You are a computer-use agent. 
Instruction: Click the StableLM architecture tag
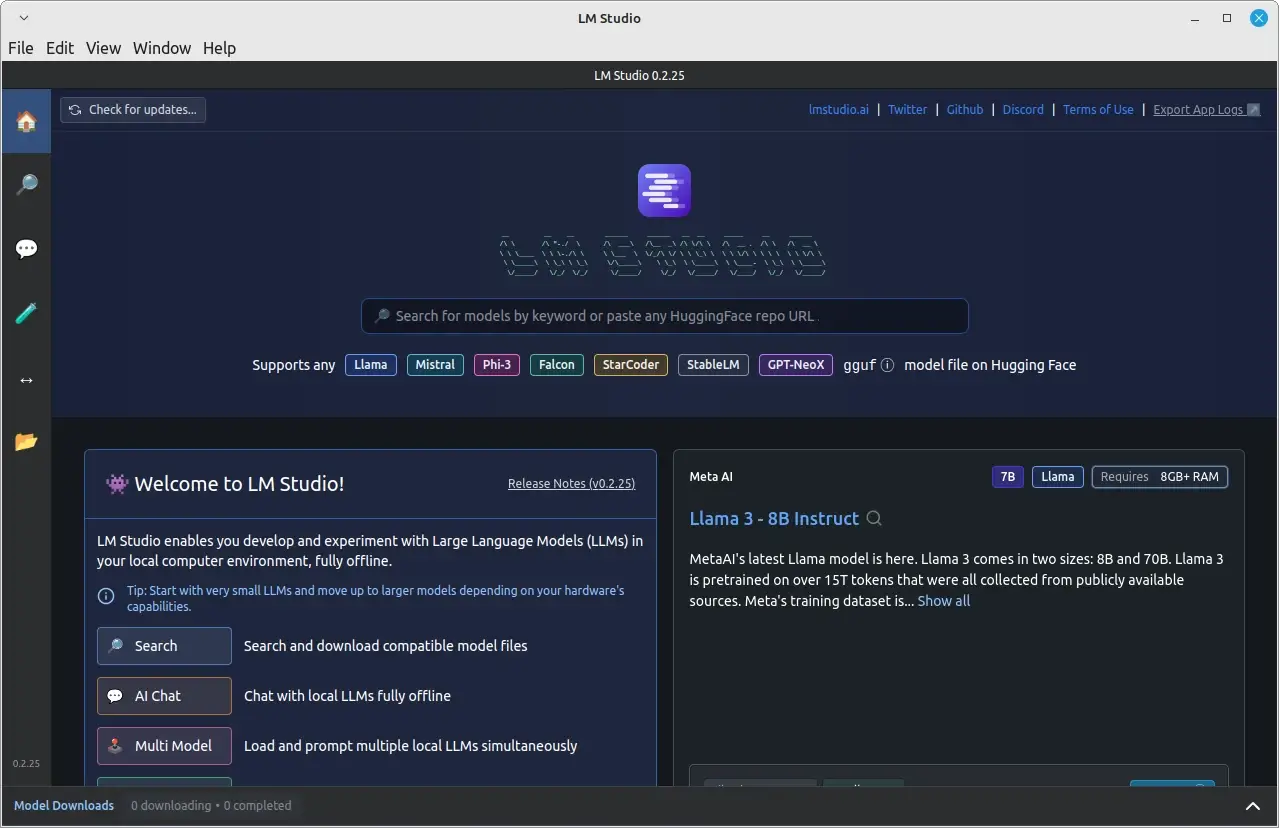(x=713, y=365)
